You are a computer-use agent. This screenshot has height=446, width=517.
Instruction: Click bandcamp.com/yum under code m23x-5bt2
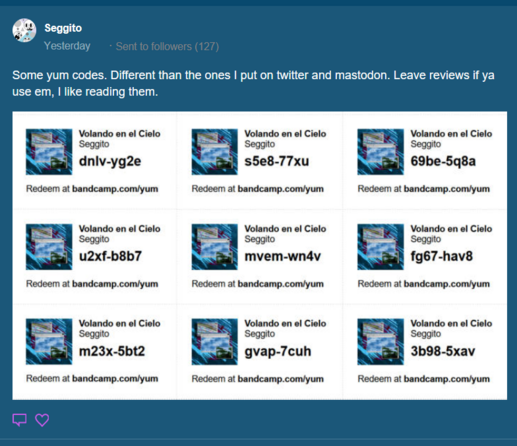115,379
